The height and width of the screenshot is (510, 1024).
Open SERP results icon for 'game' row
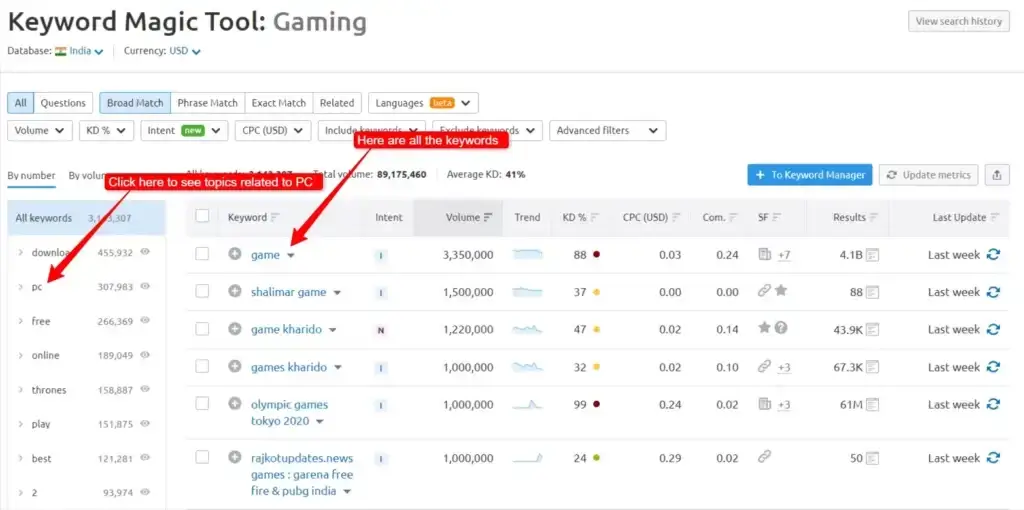(872, 255)
